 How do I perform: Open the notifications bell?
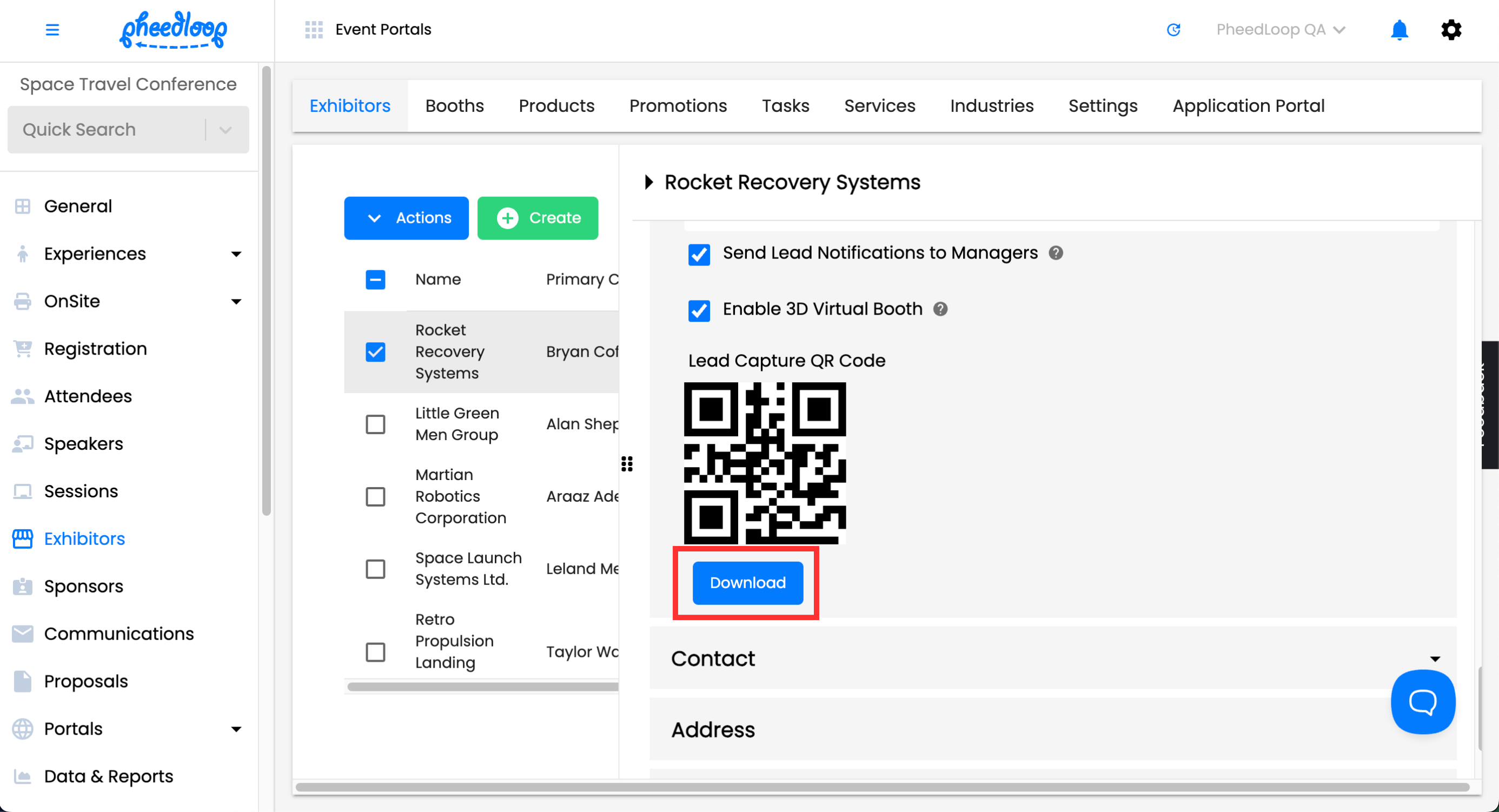tap(1399, 30)
